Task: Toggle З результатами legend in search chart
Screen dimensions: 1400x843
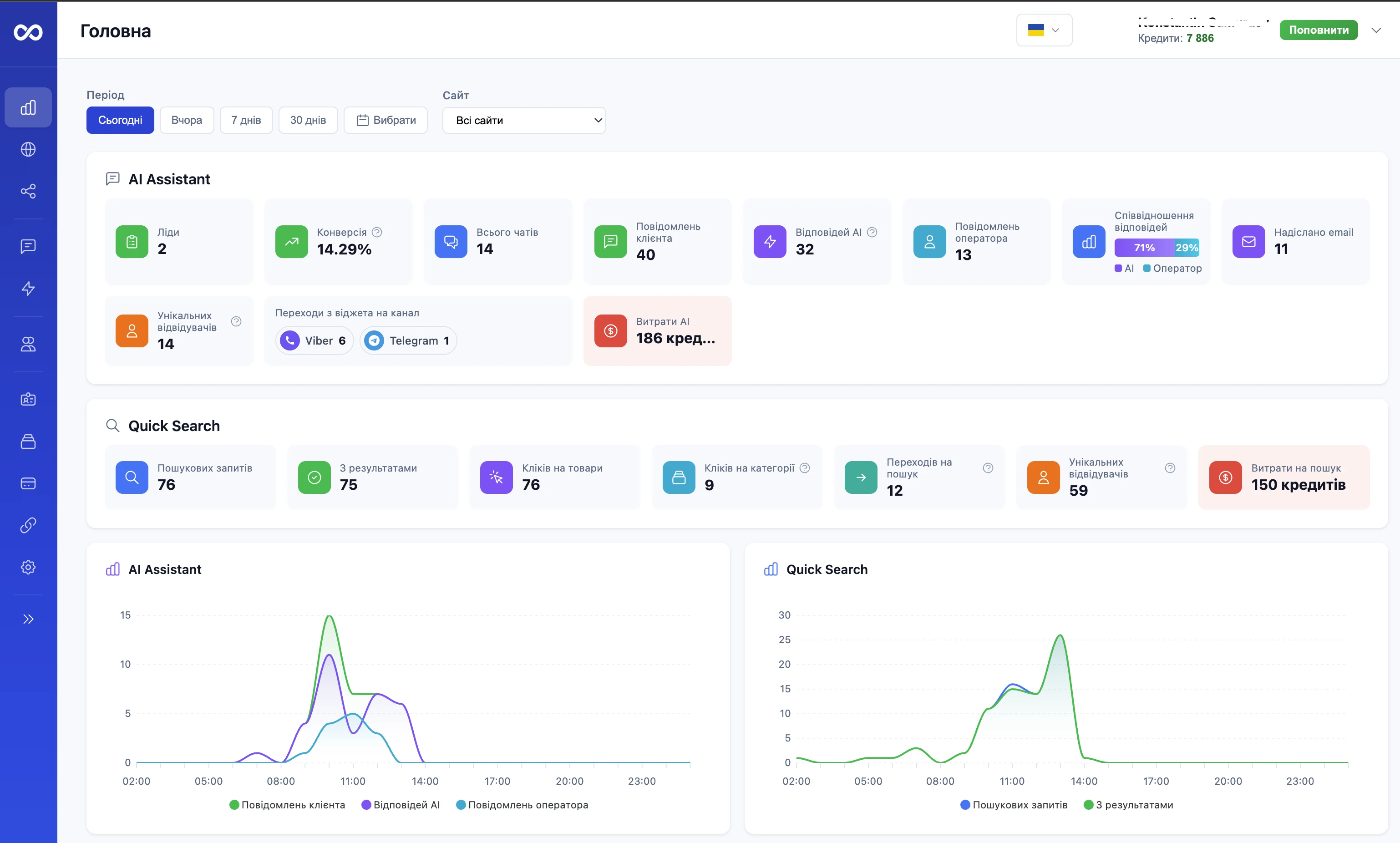Action: tap(1128, 804)
